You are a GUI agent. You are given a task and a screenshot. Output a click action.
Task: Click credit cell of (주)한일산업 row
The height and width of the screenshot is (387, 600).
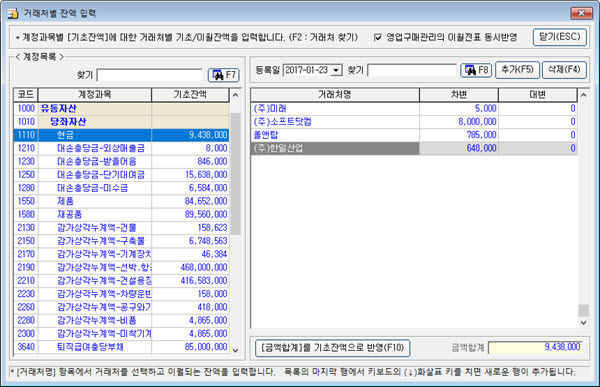[x=538, y=148]
